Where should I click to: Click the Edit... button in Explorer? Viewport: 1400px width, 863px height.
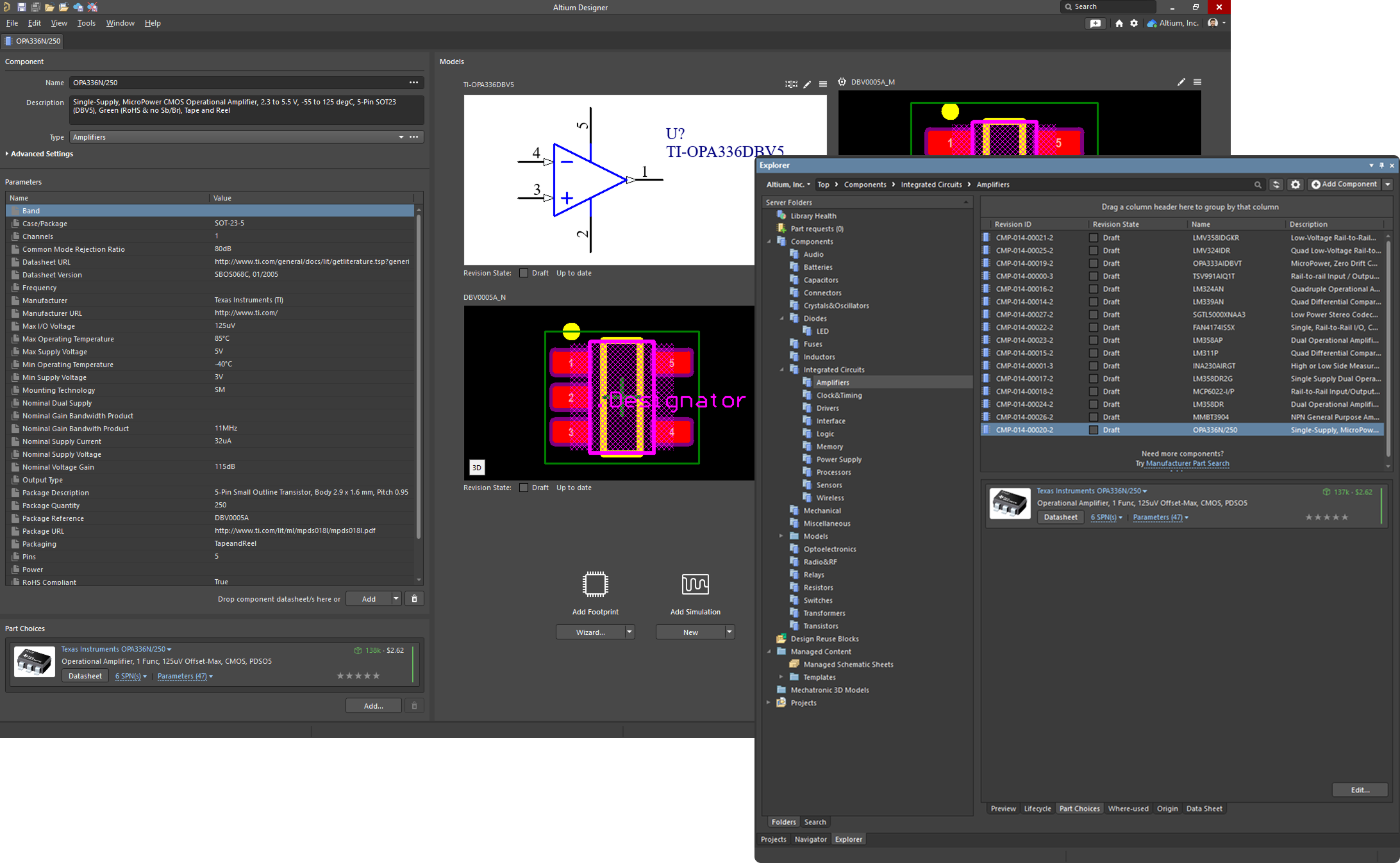click(1360, 790)
